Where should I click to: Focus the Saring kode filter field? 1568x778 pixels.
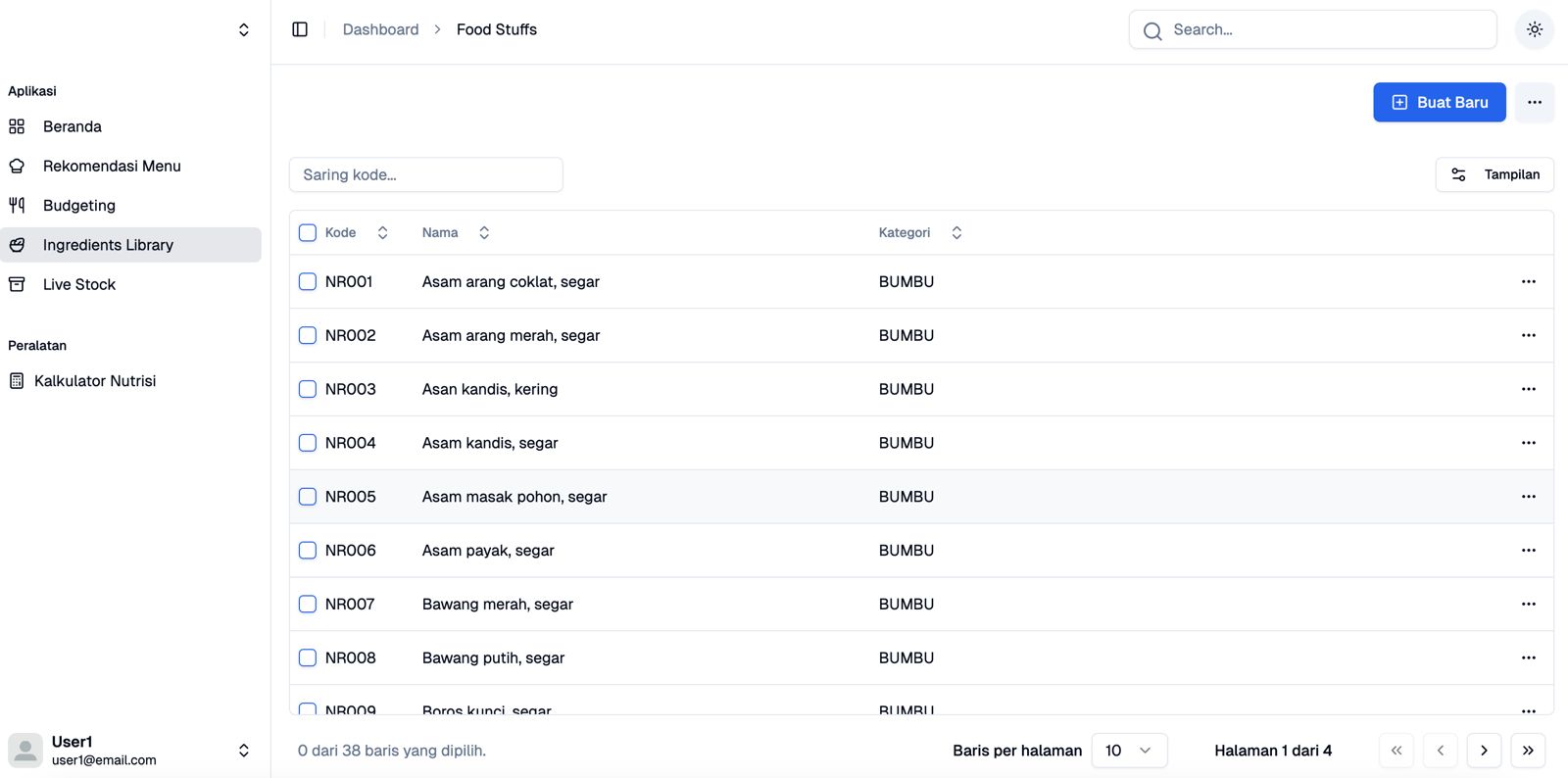pyautogui.click(x=425, y=174)
